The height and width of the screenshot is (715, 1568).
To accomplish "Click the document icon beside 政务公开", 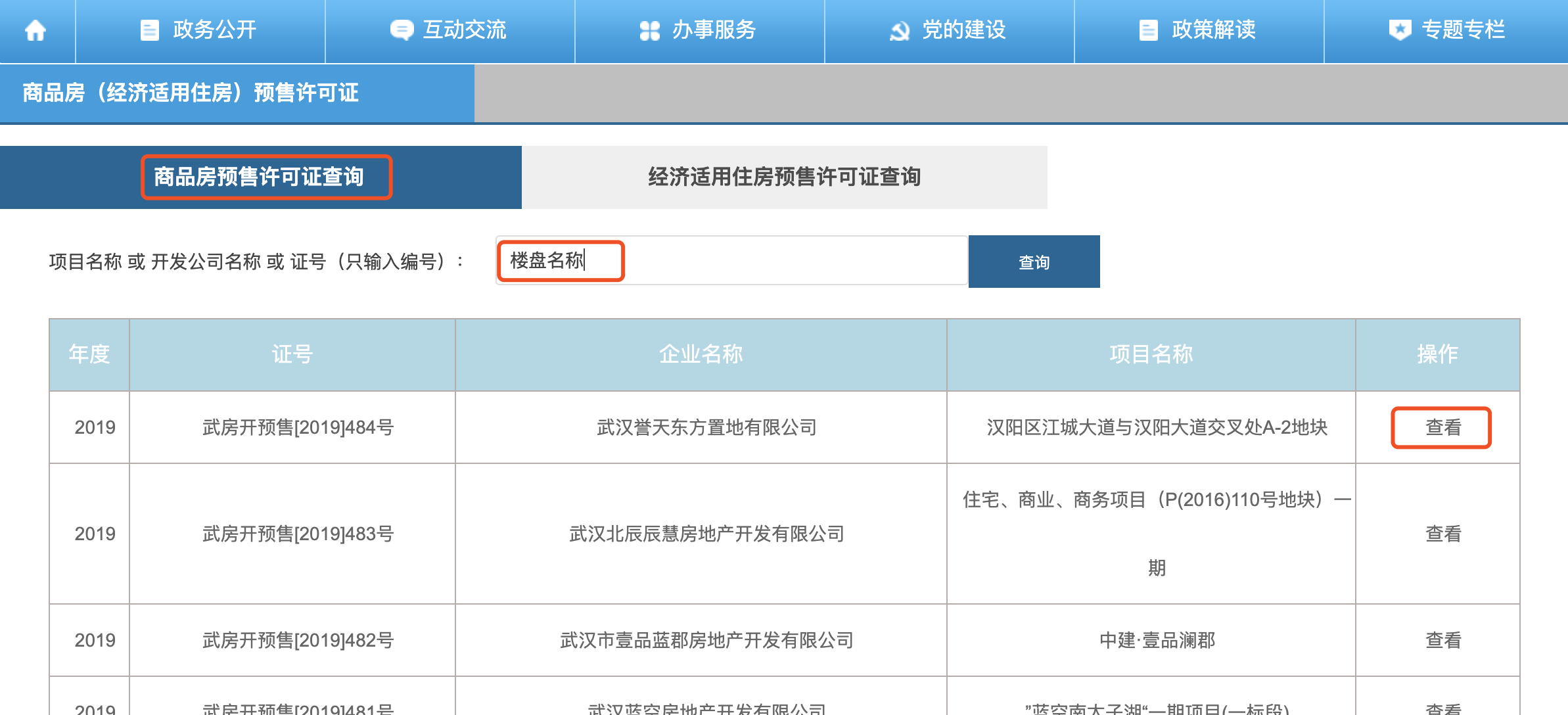I will (150, 30).
